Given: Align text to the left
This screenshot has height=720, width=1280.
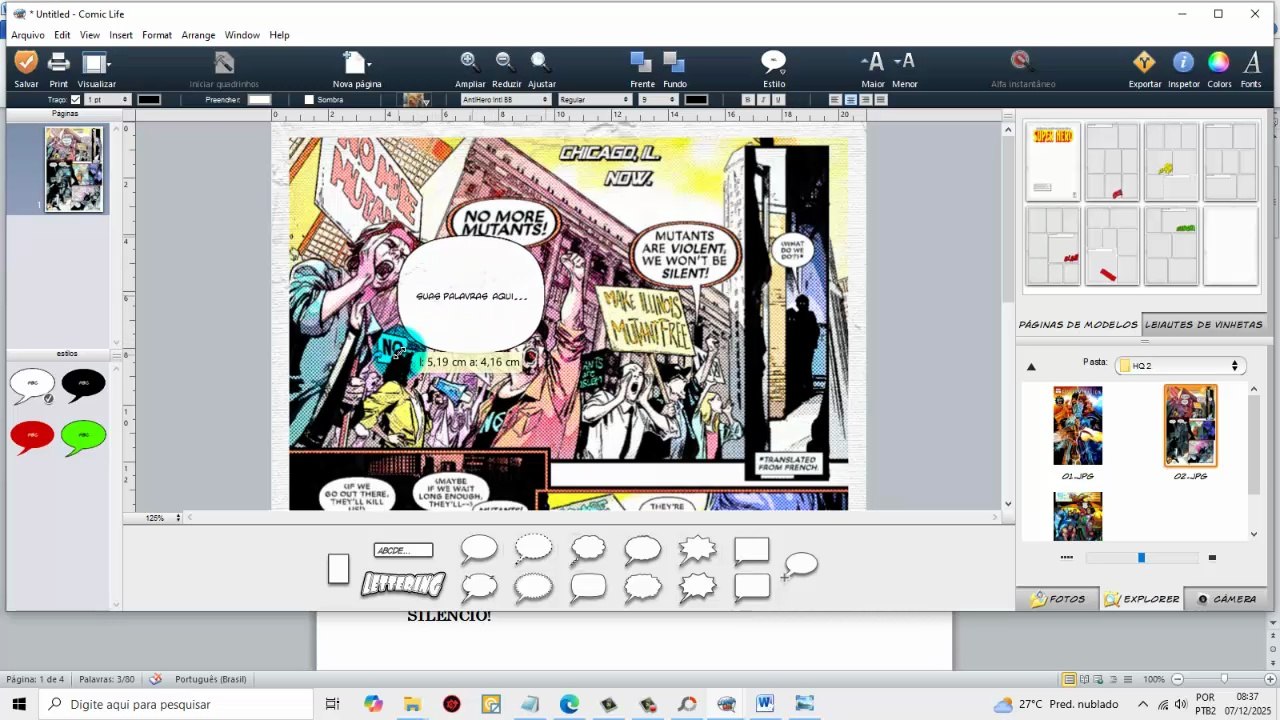Looking at the screenshot, I should click(835, 100).
